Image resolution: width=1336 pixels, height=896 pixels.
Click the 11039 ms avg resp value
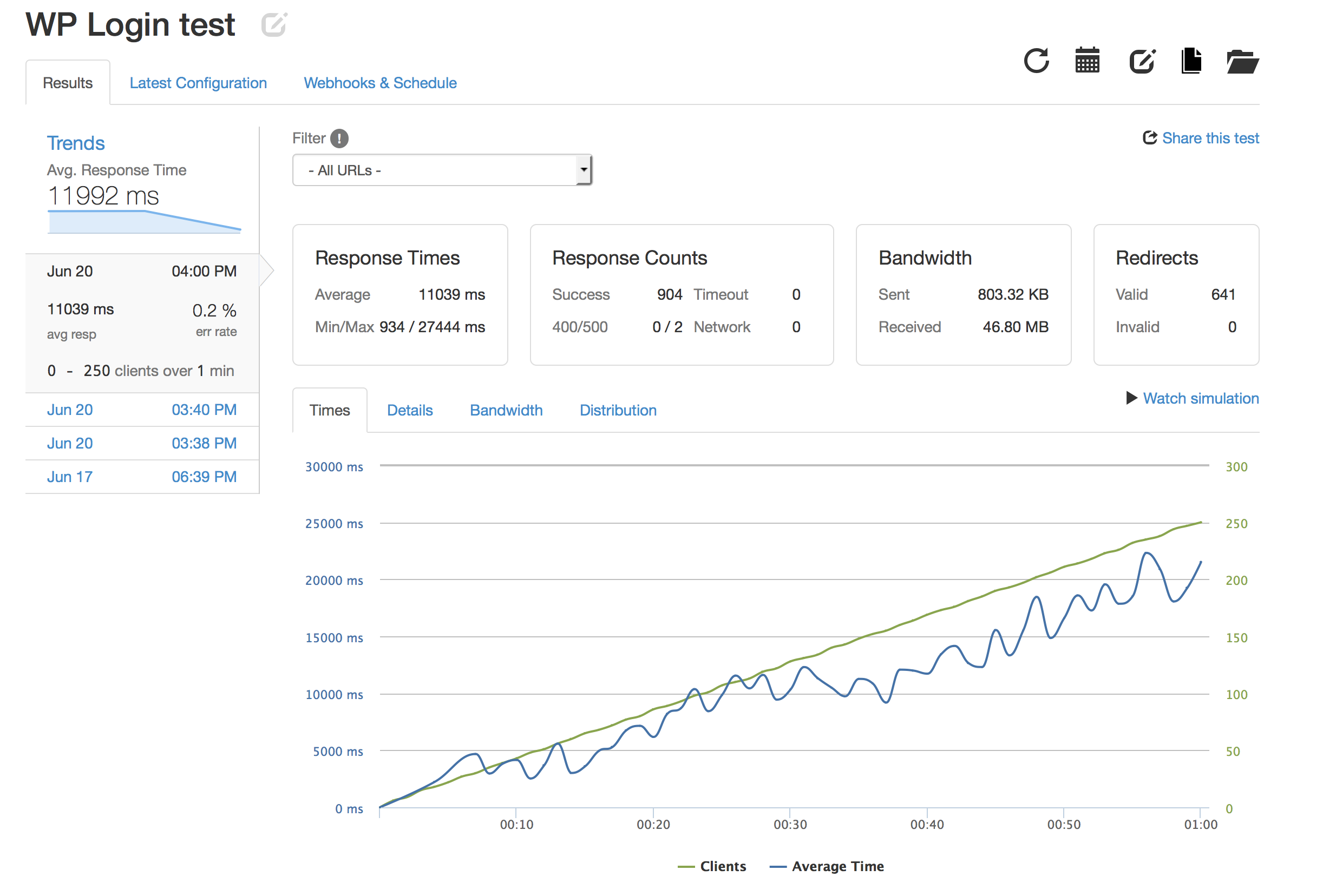[x=81, y=309]
